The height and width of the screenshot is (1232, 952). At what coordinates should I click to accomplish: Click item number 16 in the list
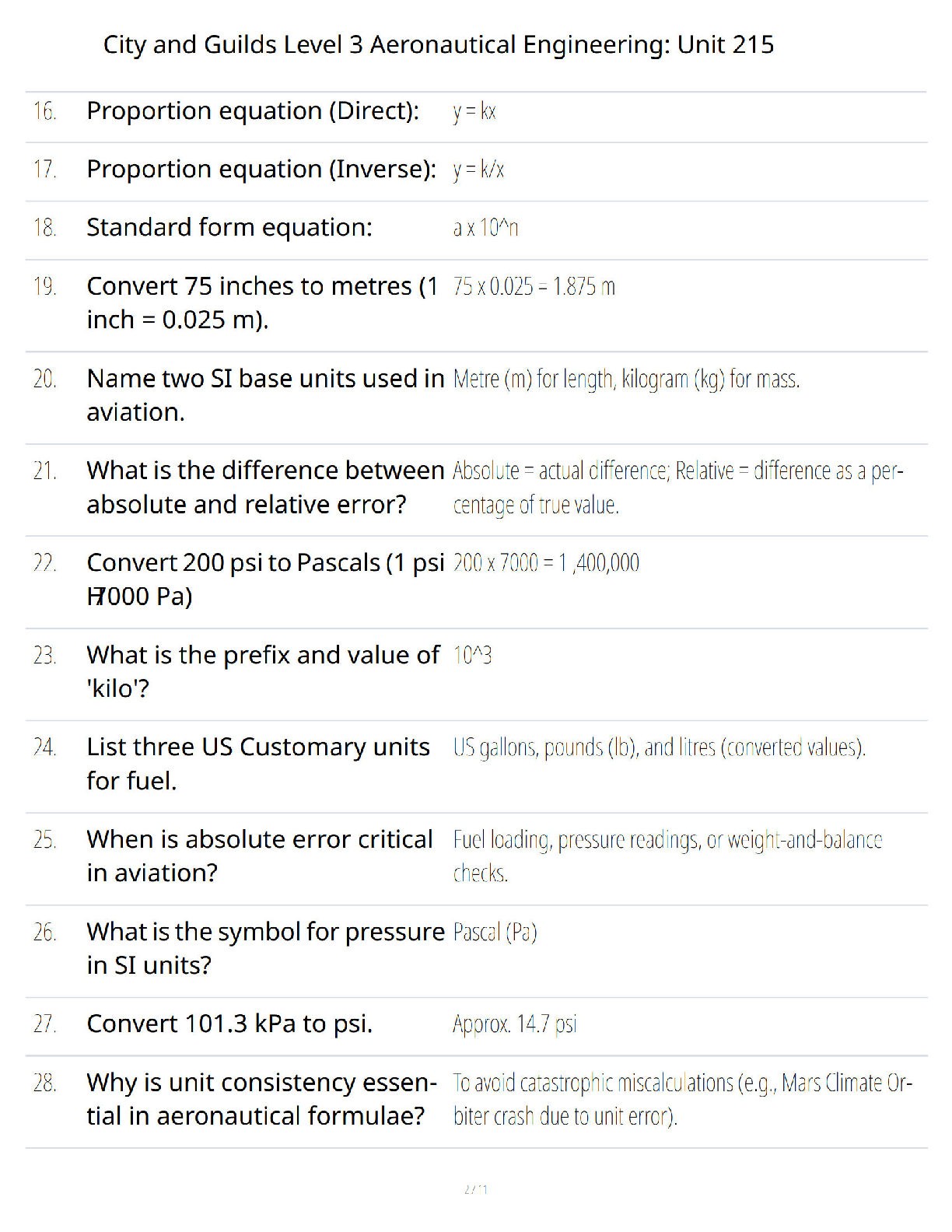pyautogui.click(x=44, y=111)
